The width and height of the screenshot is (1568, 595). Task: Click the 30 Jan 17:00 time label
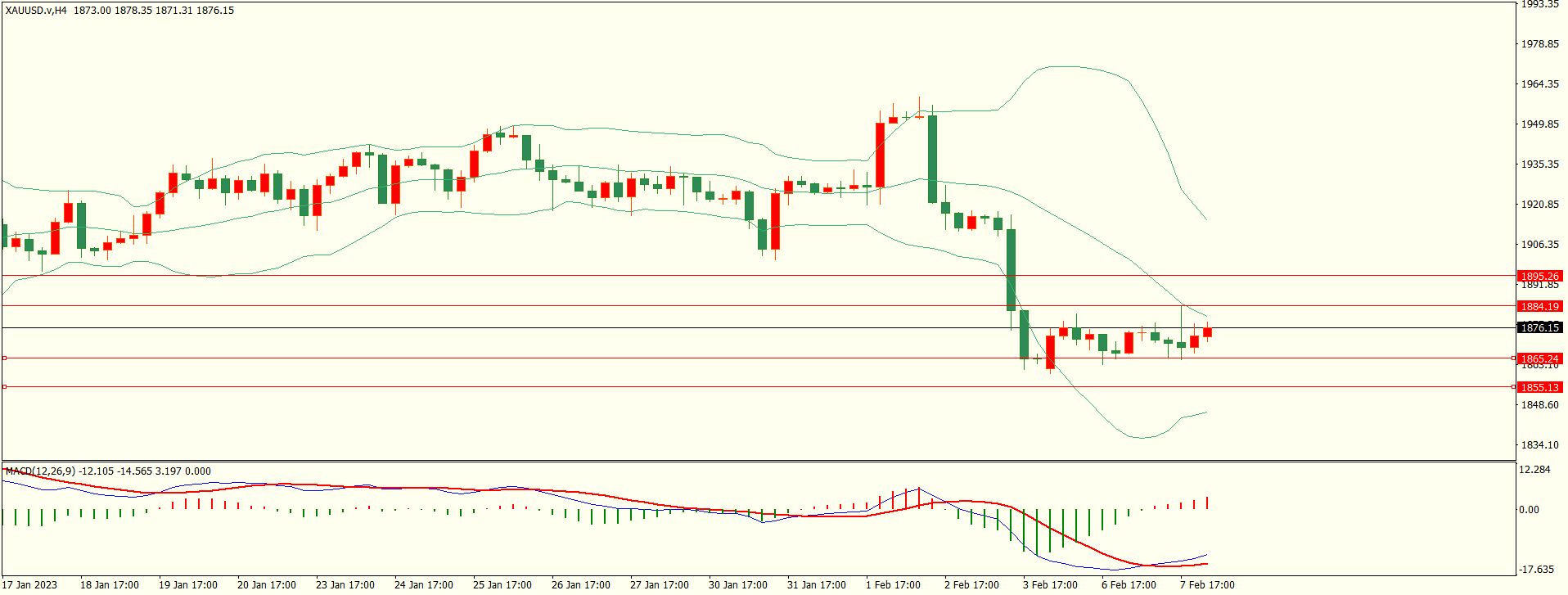(x=738, y=585)
